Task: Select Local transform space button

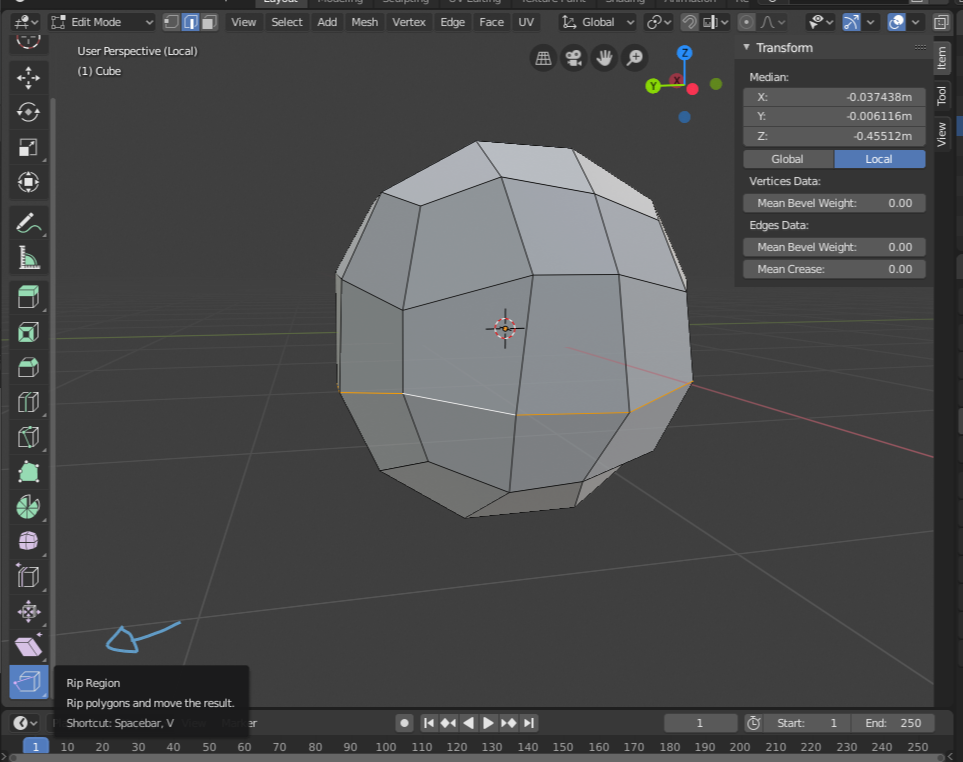Action: click(879, 159)
